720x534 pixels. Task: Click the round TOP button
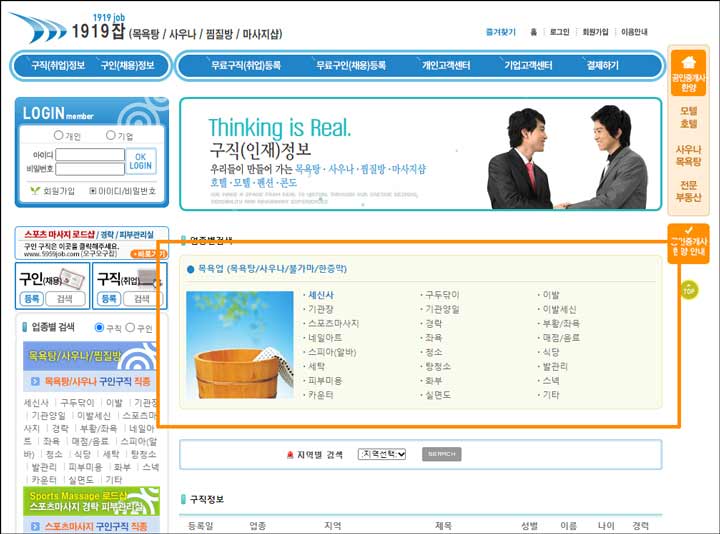point(689,291)
